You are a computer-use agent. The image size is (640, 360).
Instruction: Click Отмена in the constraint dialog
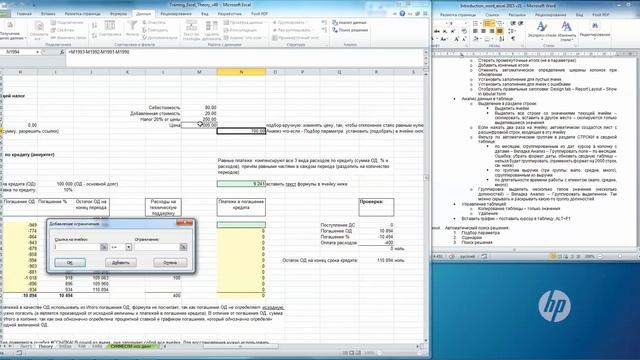[170, 262]
